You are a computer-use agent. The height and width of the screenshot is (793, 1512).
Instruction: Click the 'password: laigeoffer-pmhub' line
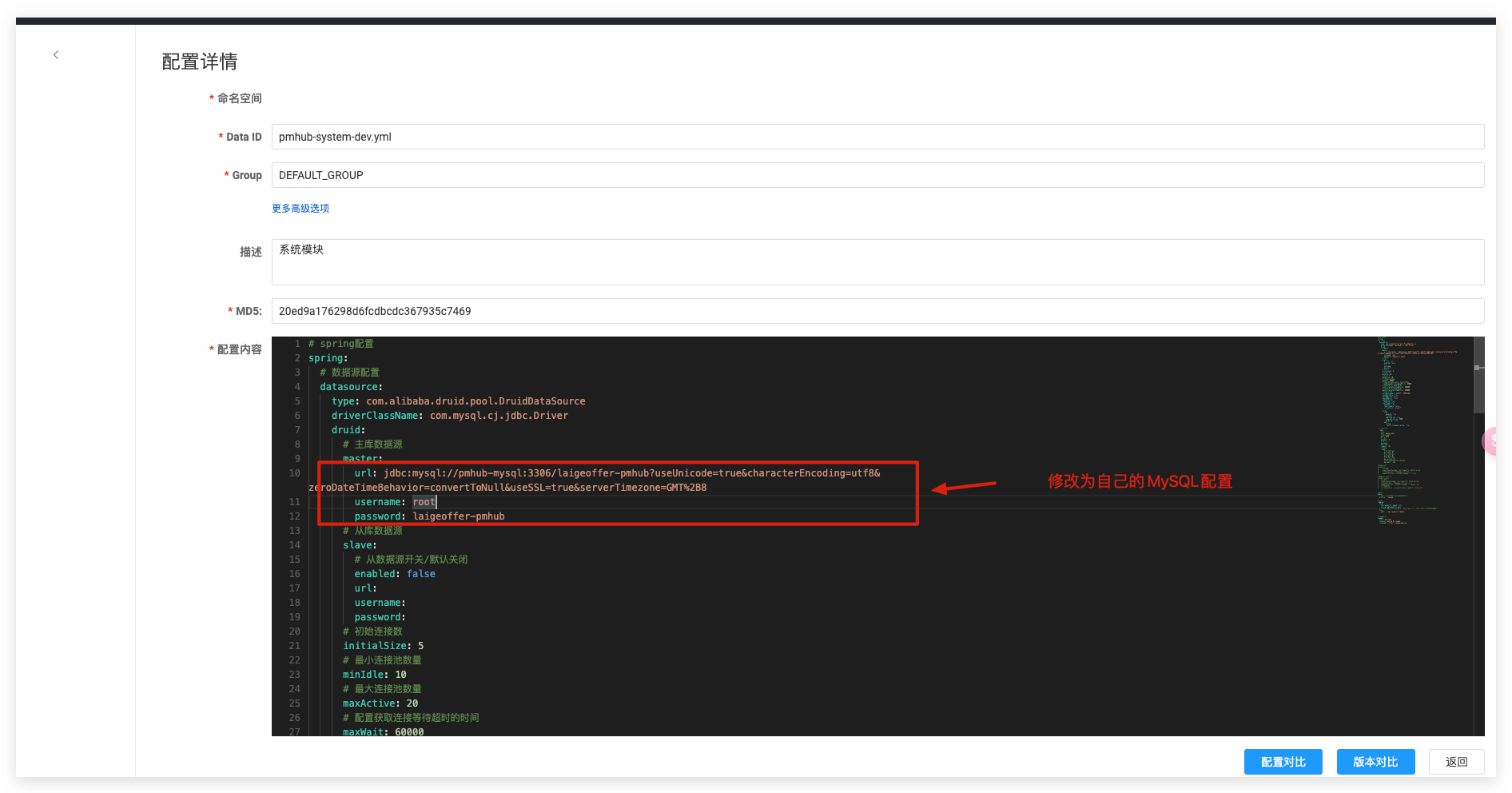coord(430,516)
